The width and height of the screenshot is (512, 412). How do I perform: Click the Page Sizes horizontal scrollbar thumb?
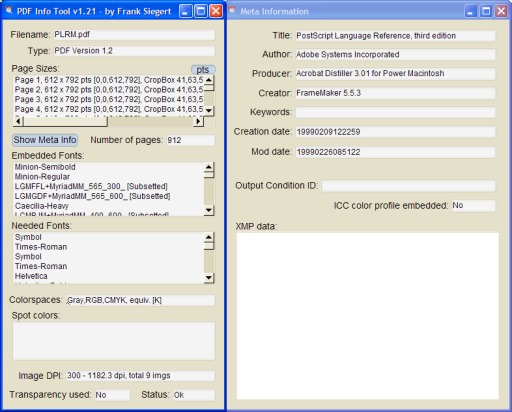coord(65,122)
